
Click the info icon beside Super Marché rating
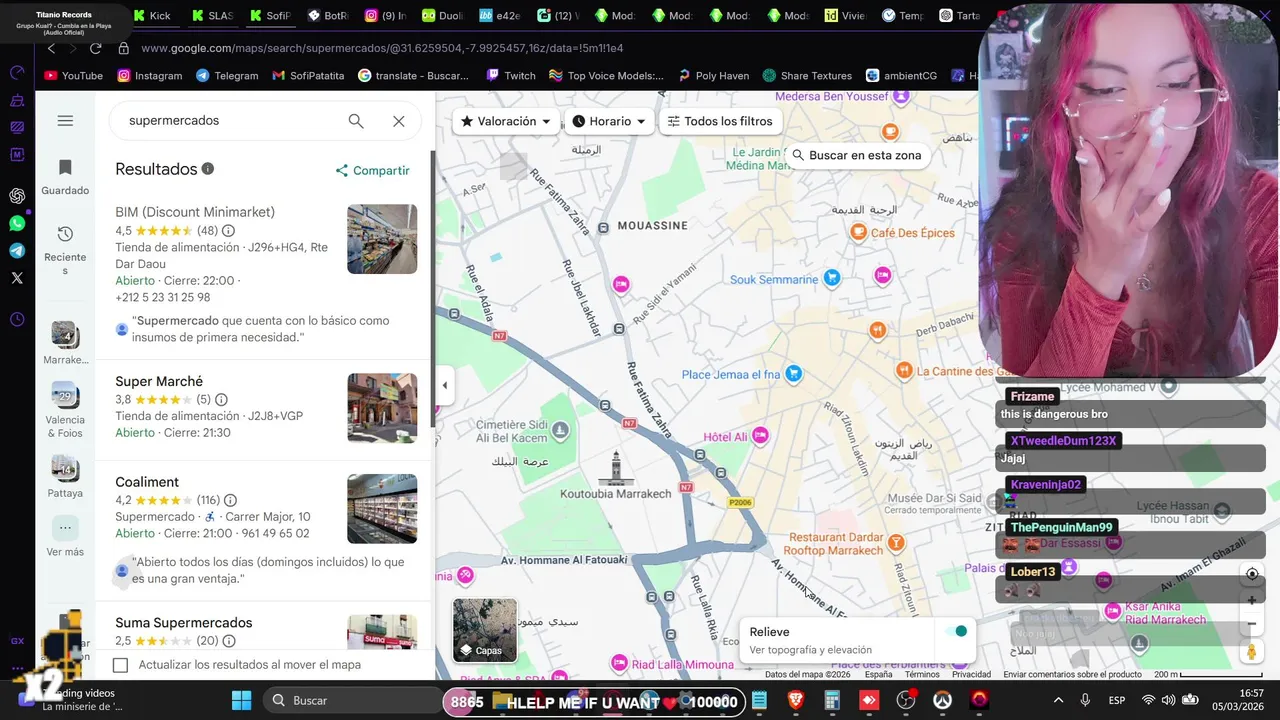pos(221,400)
